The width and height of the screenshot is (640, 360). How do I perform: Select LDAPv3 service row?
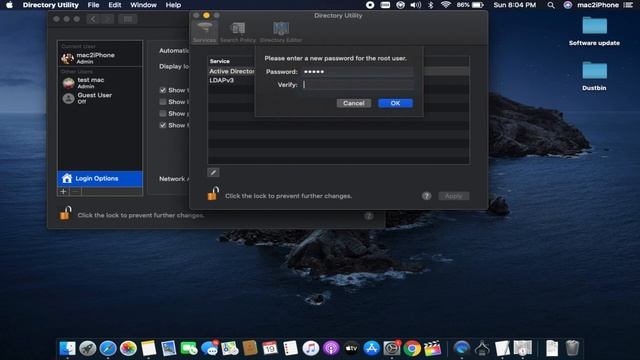tap(338, 80)
